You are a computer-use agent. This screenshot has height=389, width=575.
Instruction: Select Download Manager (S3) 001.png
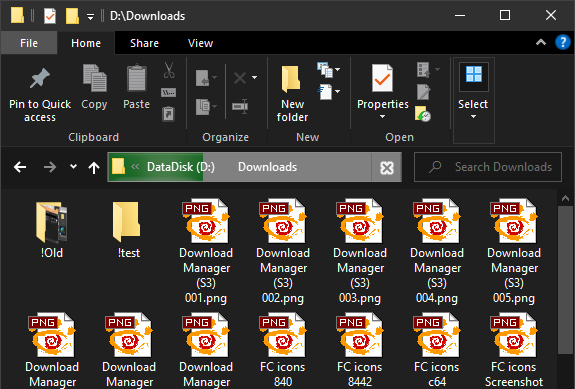pos(206,252)
